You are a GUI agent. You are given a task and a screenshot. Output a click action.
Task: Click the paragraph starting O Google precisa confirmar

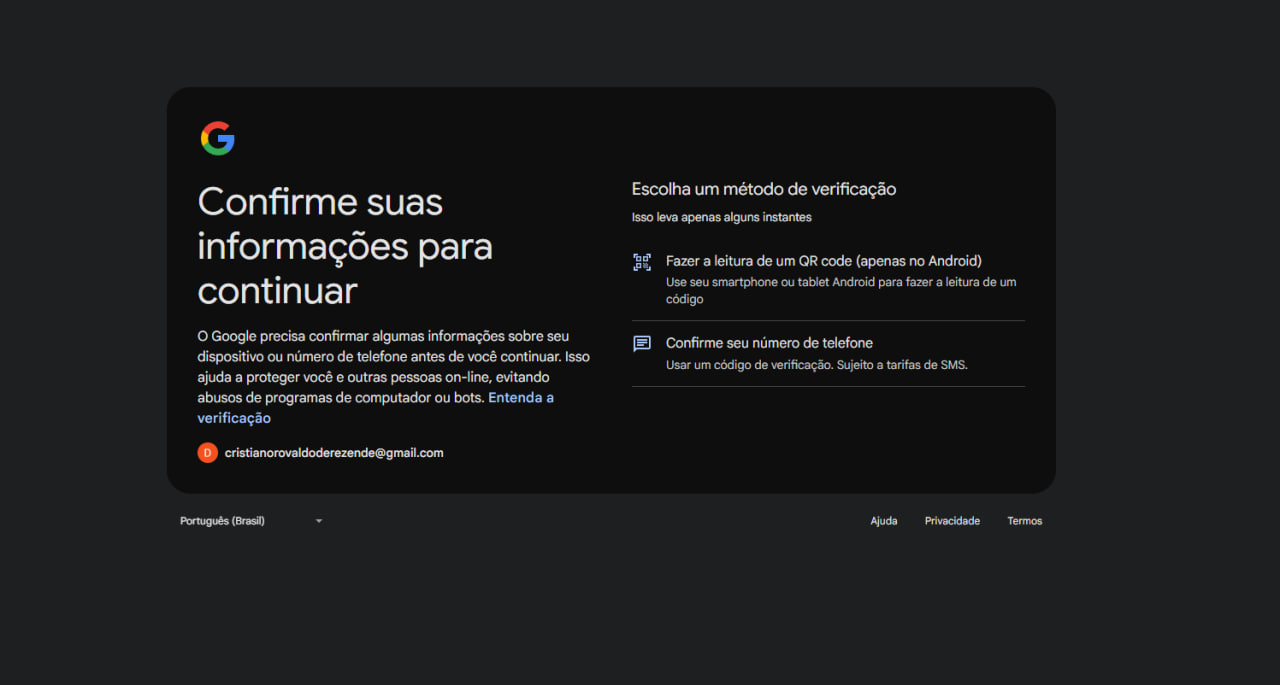click(x=394, y=377)
